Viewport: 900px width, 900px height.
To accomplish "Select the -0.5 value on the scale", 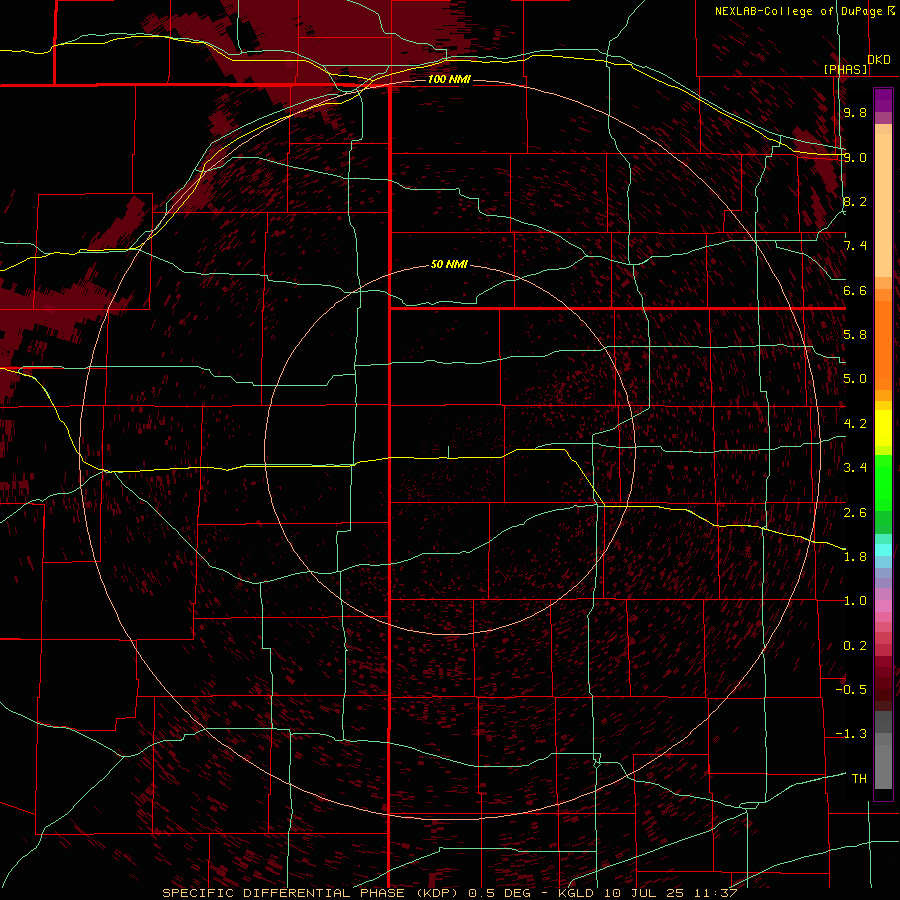I will click(x=851, y=690).
